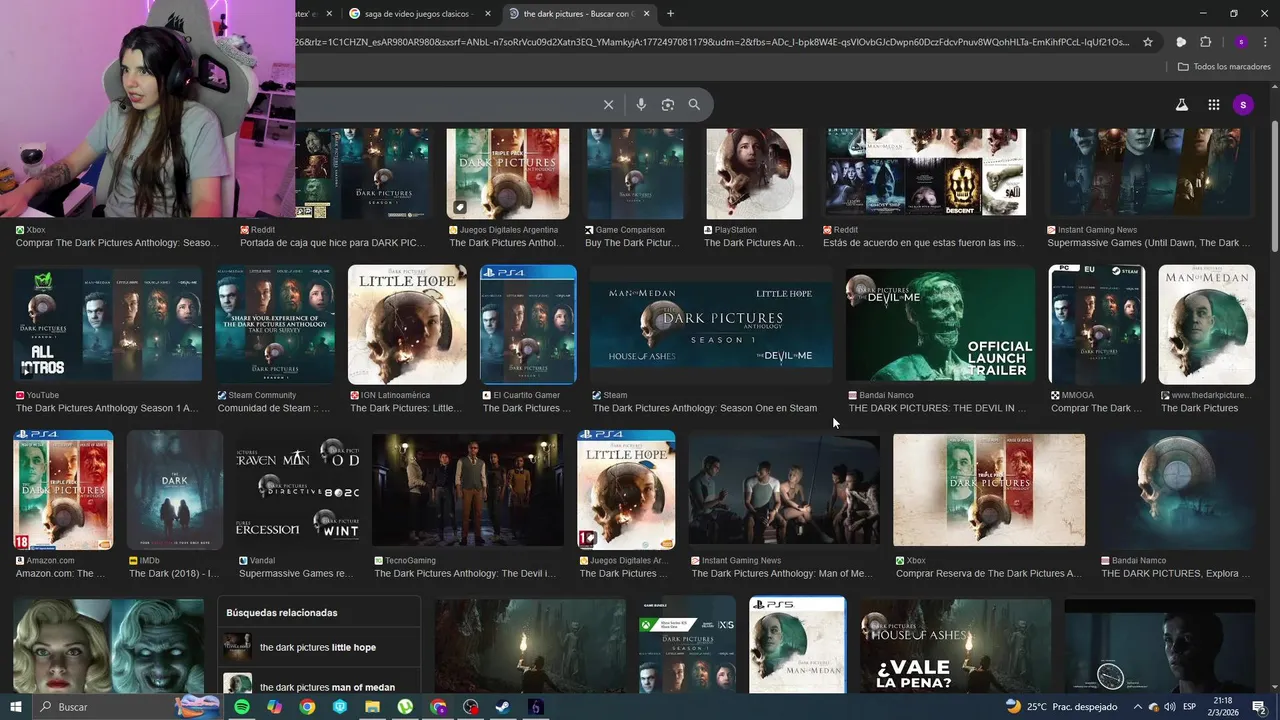The image size is (1280, 720).
Task: Close the 'the dark pictures' tab
Action: tap(646, 13)
